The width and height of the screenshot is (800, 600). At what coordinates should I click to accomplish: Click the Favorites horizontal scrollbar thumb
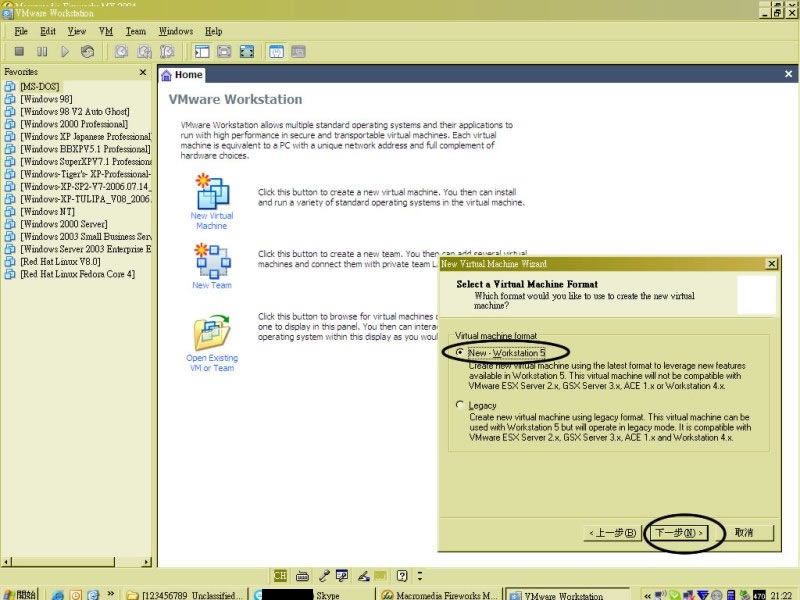click(x=63, y=562)
